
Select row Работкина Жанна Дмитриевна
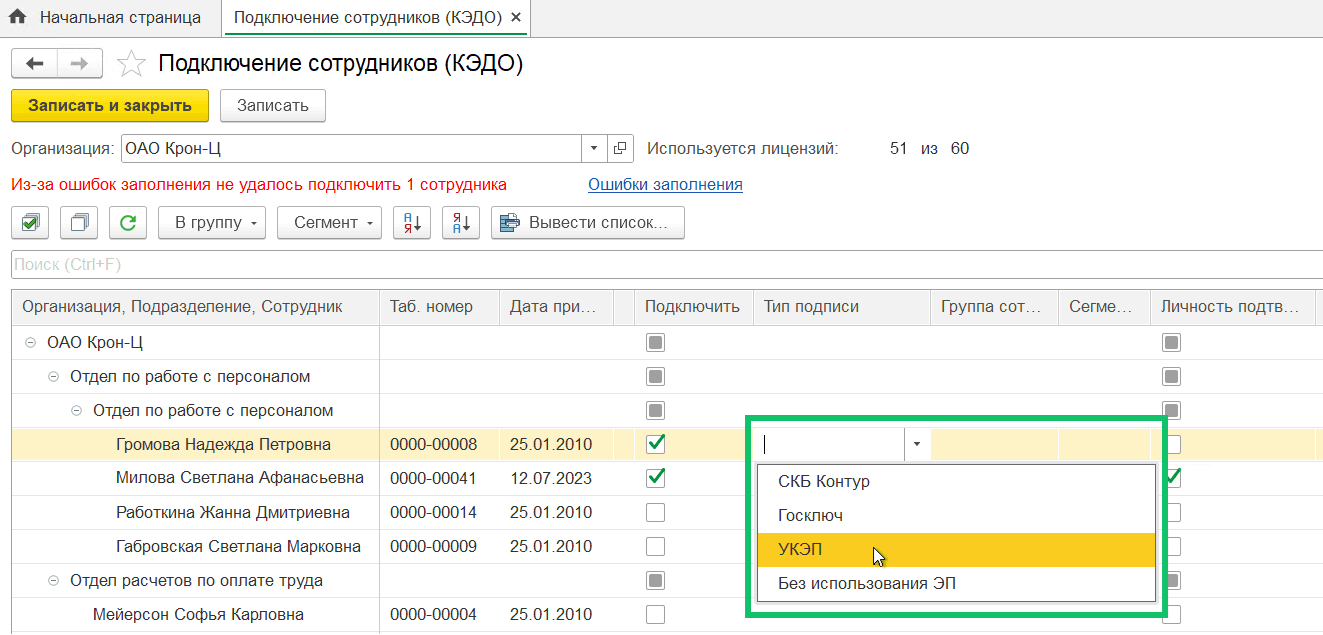[x=233, y=512]
